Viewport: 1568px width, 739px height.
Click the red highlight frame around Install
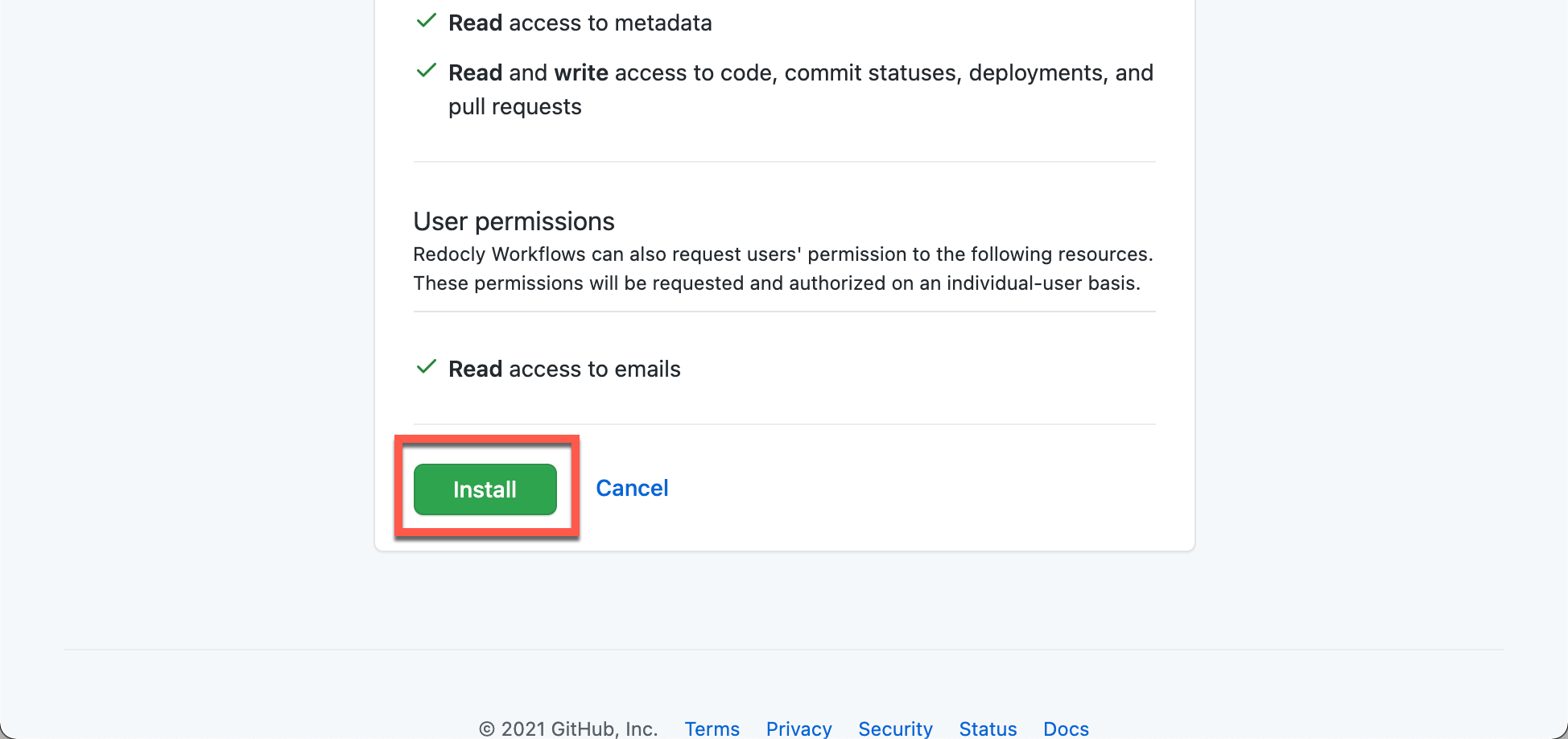click(487, 487)
